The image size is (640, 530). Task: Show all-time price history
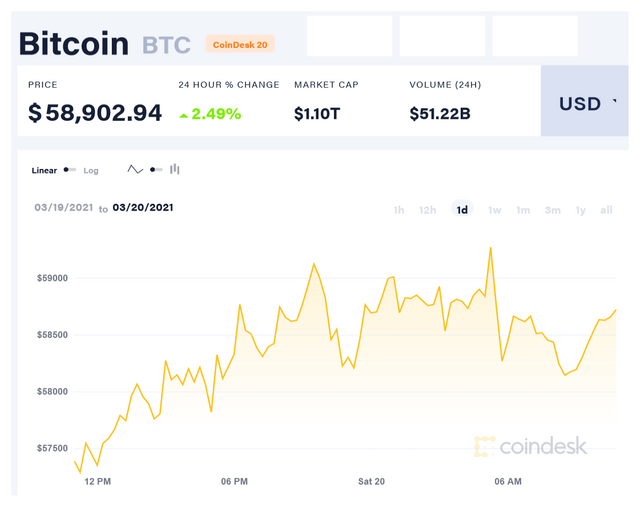(606, 210)
